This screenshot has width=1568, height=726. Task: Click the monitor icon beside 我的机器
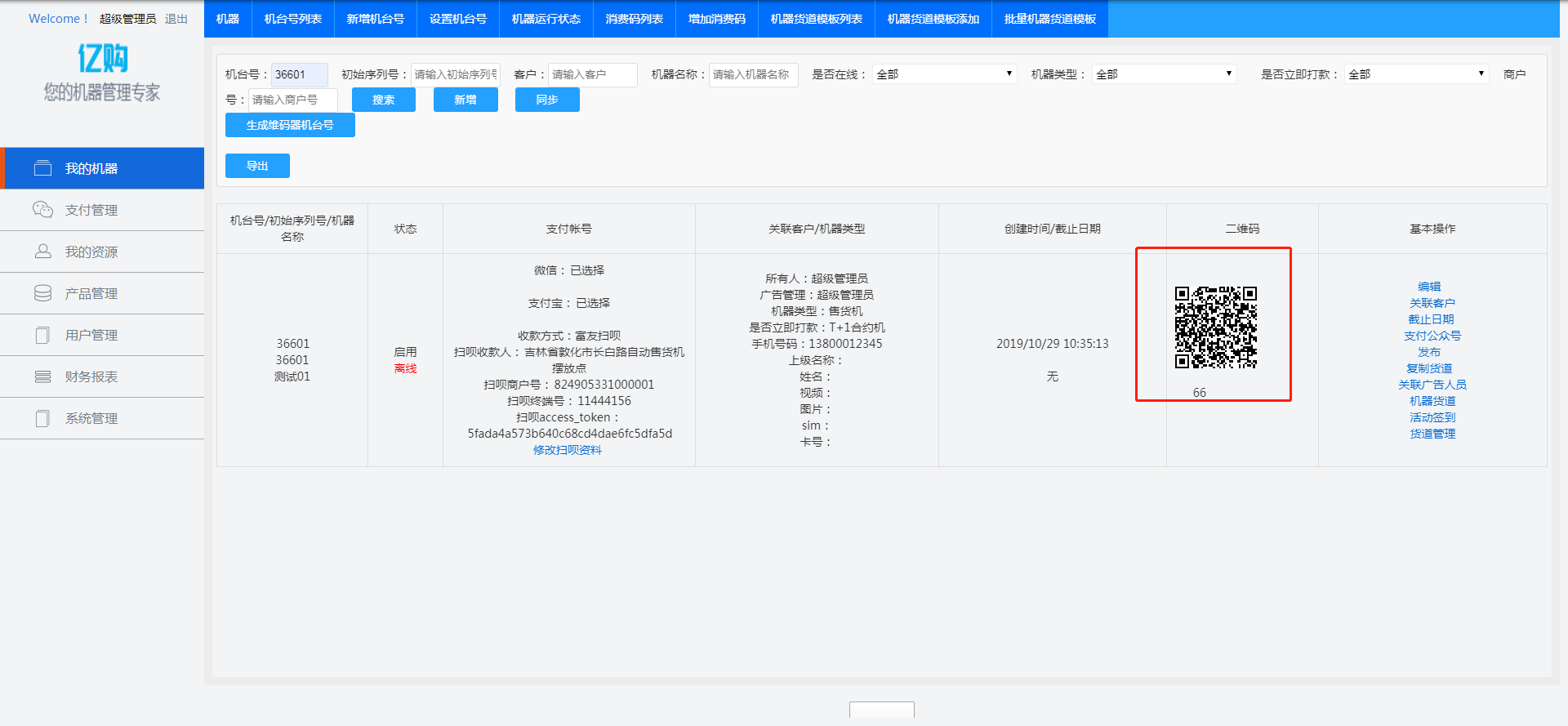[42, 168]
